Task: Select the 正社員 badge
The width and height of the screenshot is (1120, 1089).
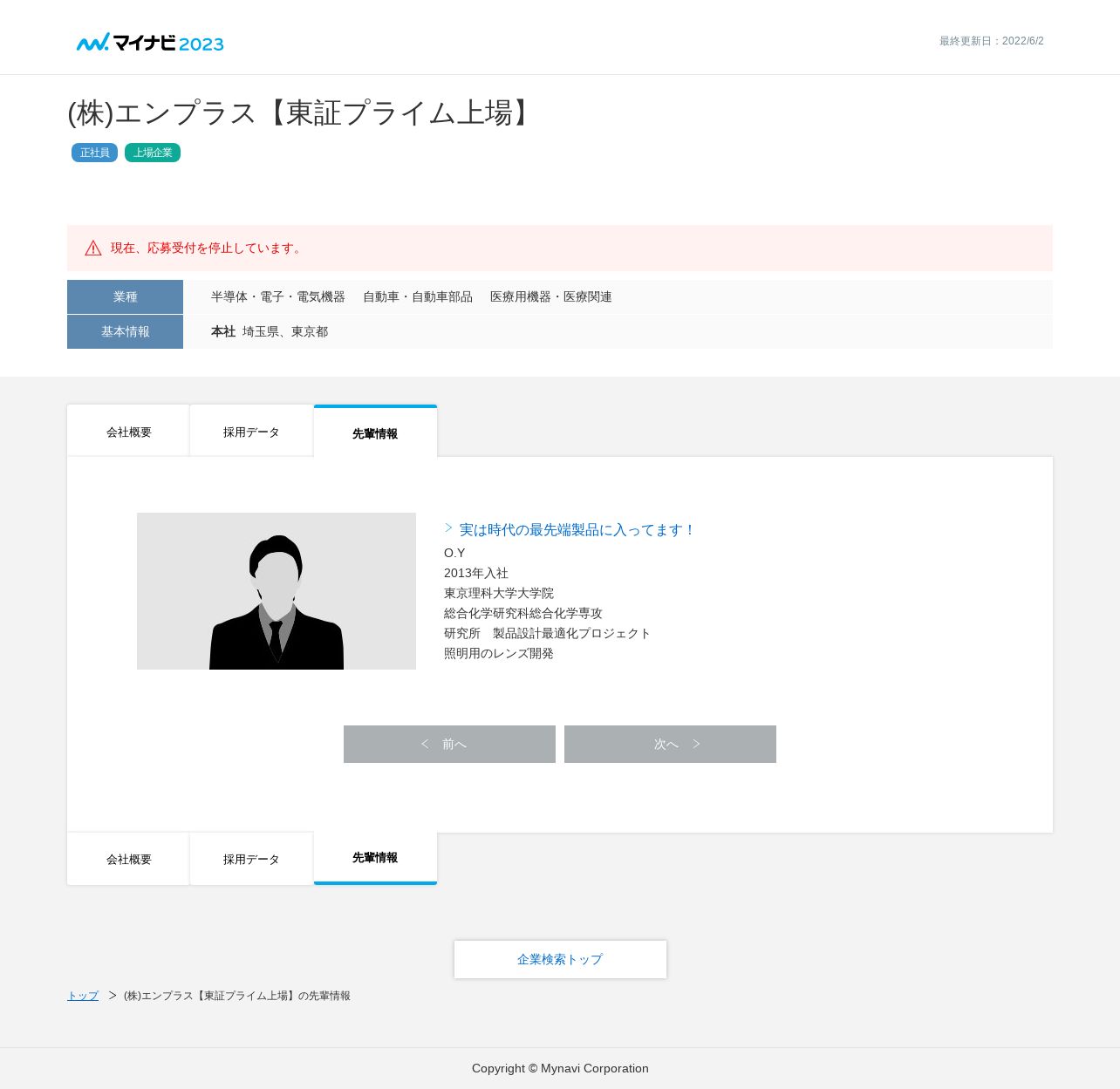Action: 94,153
